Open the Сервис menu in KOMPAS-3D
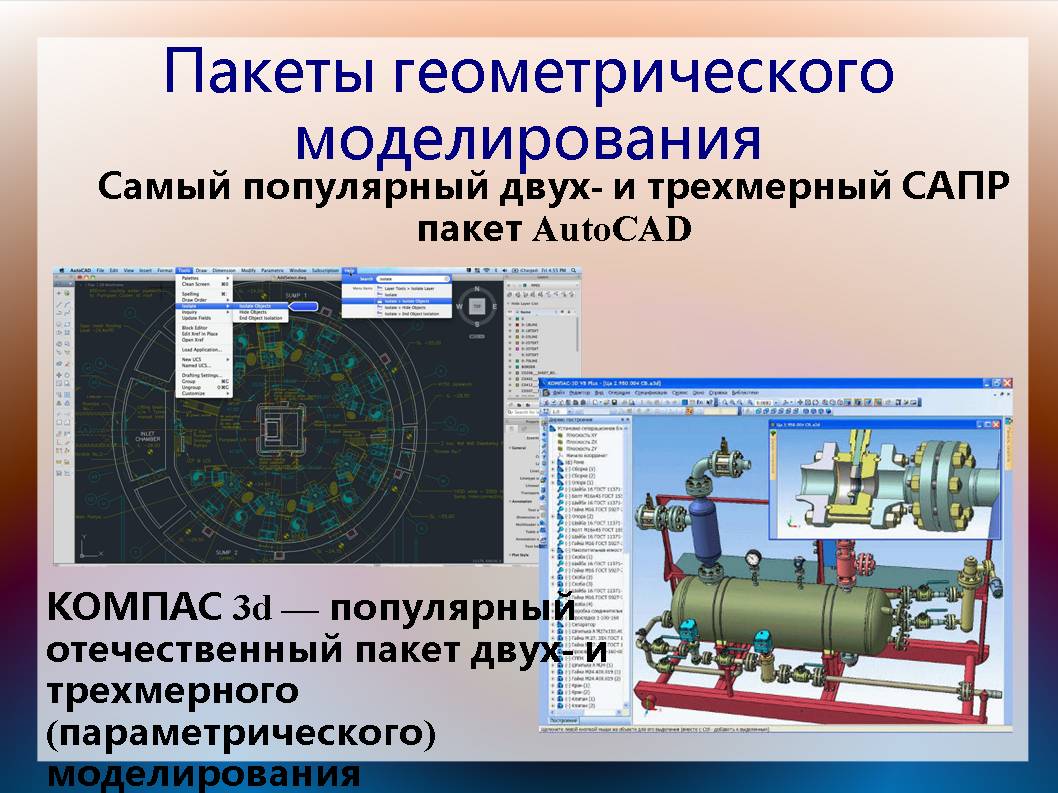 tap(680, 393)
